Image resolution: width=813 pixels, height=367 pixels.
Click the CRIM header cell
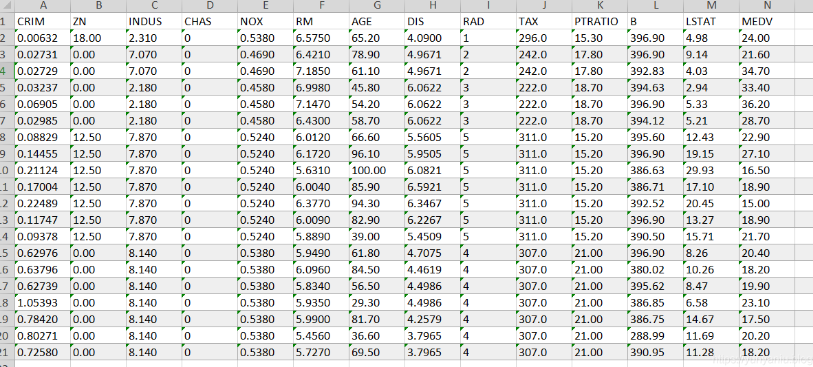click(43, 21)
